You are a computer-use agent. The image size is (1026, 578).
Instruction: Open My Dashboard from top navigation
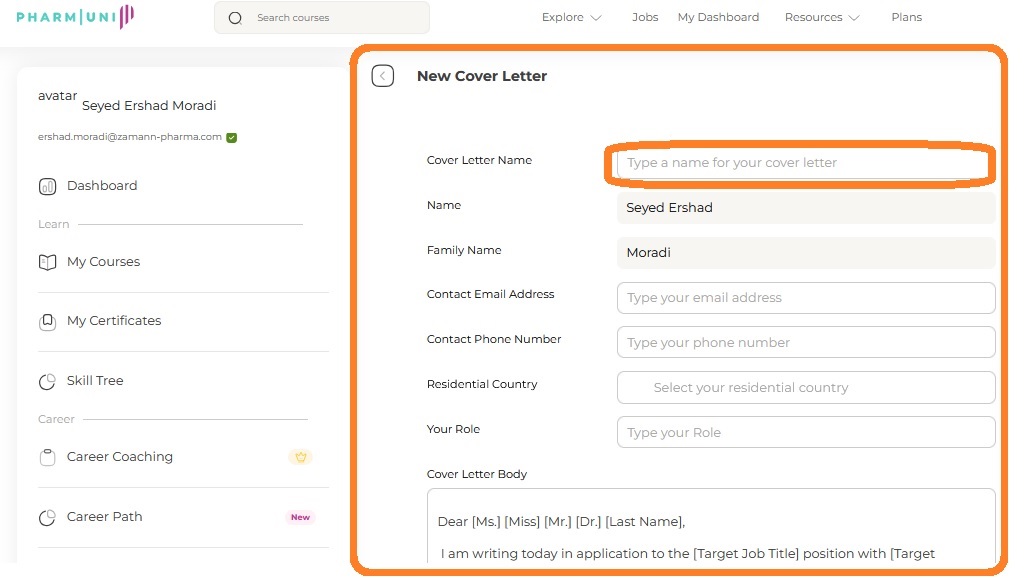pos(718,17)
